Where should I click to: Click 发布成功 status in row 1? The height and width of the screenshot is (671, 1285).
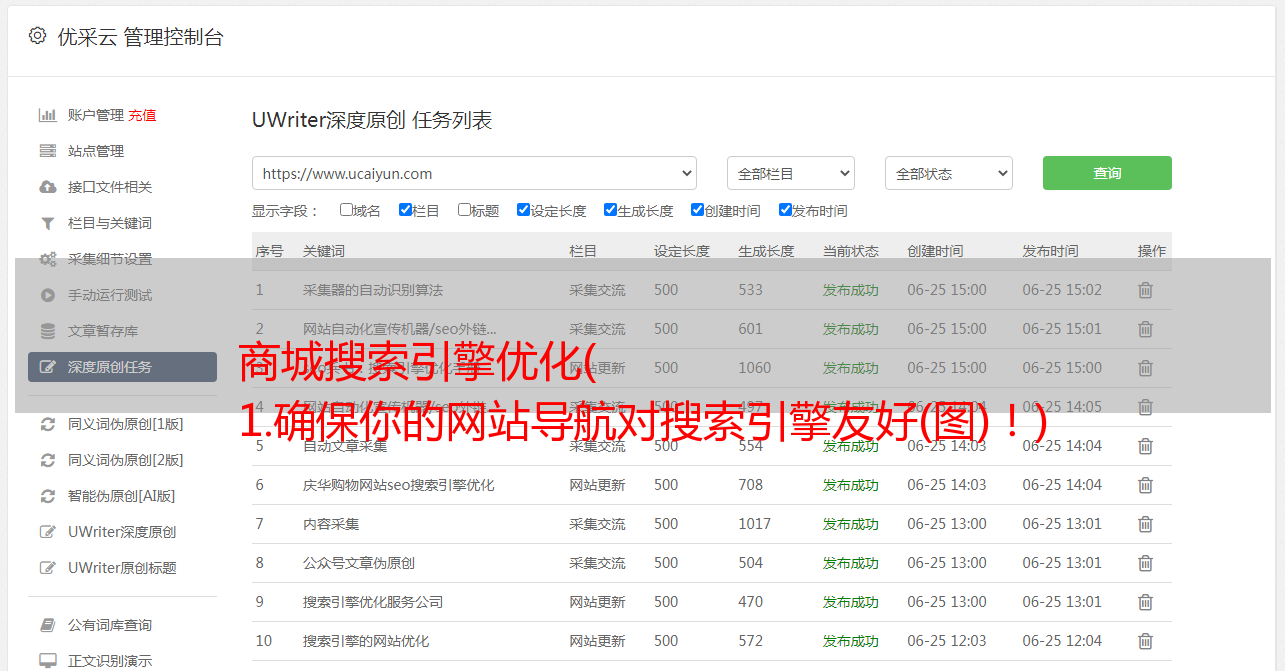(851, 290)
